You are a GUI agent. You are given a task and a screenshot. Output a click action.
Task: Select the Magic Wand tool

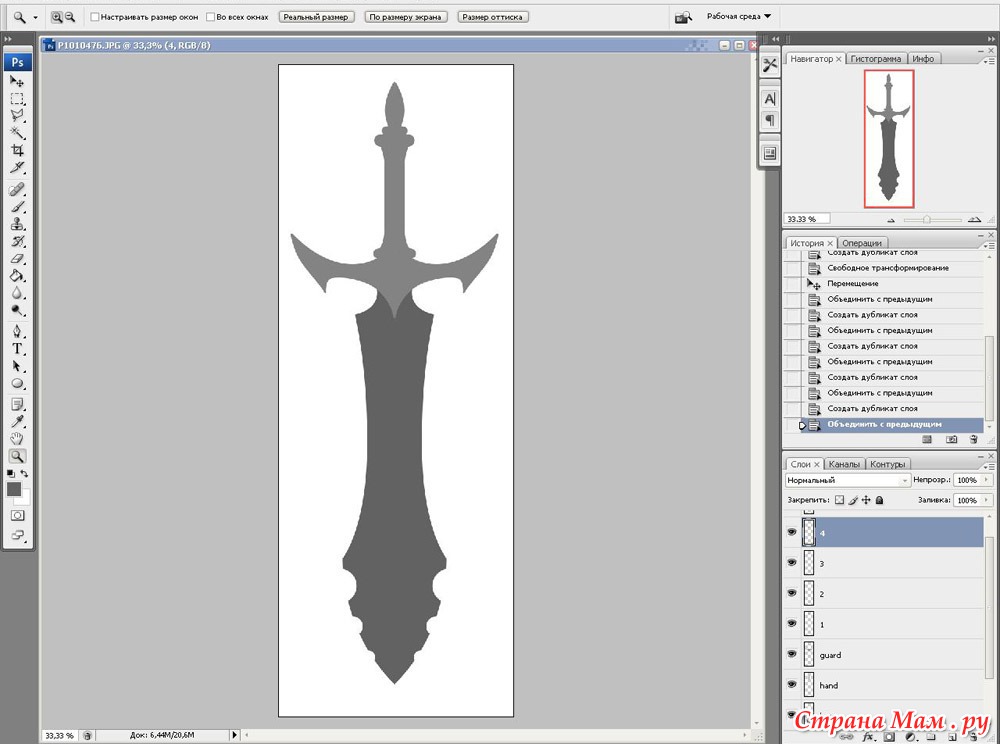tap(17, 133)
